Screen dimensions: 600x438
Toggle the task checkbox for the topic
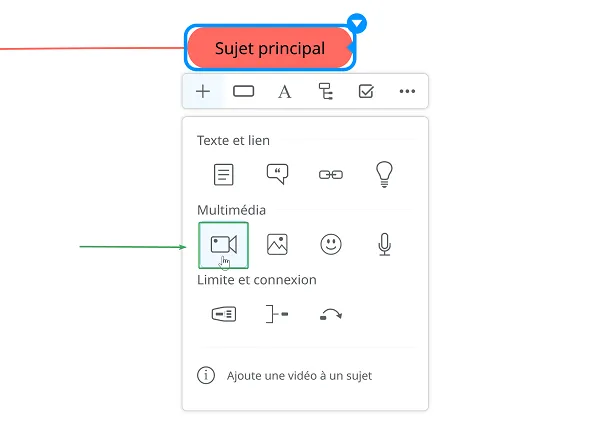(x=366, y=91)
